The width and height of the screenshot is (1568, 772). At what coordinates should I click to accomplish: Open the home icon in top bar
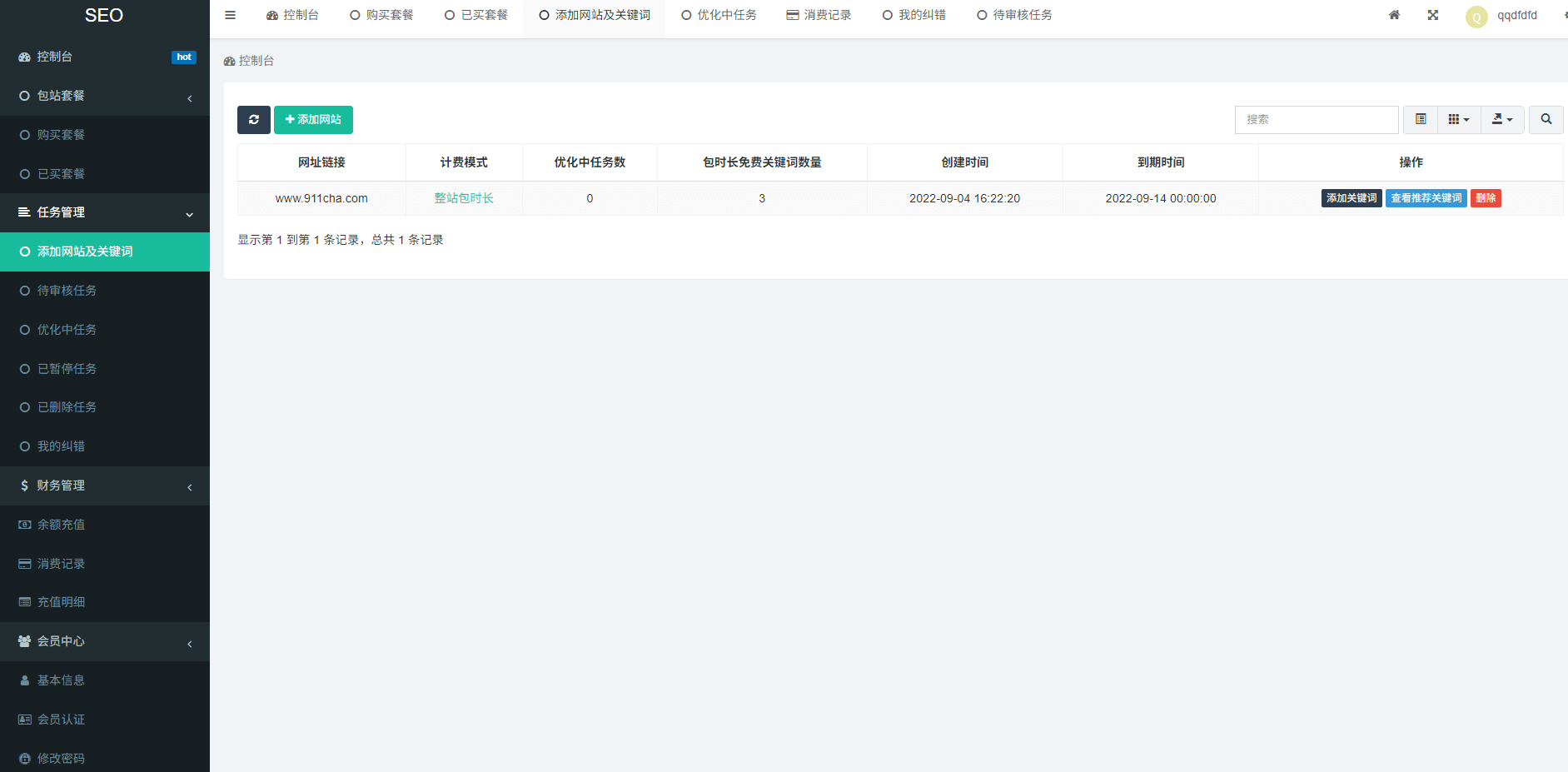click(1394, 15)
